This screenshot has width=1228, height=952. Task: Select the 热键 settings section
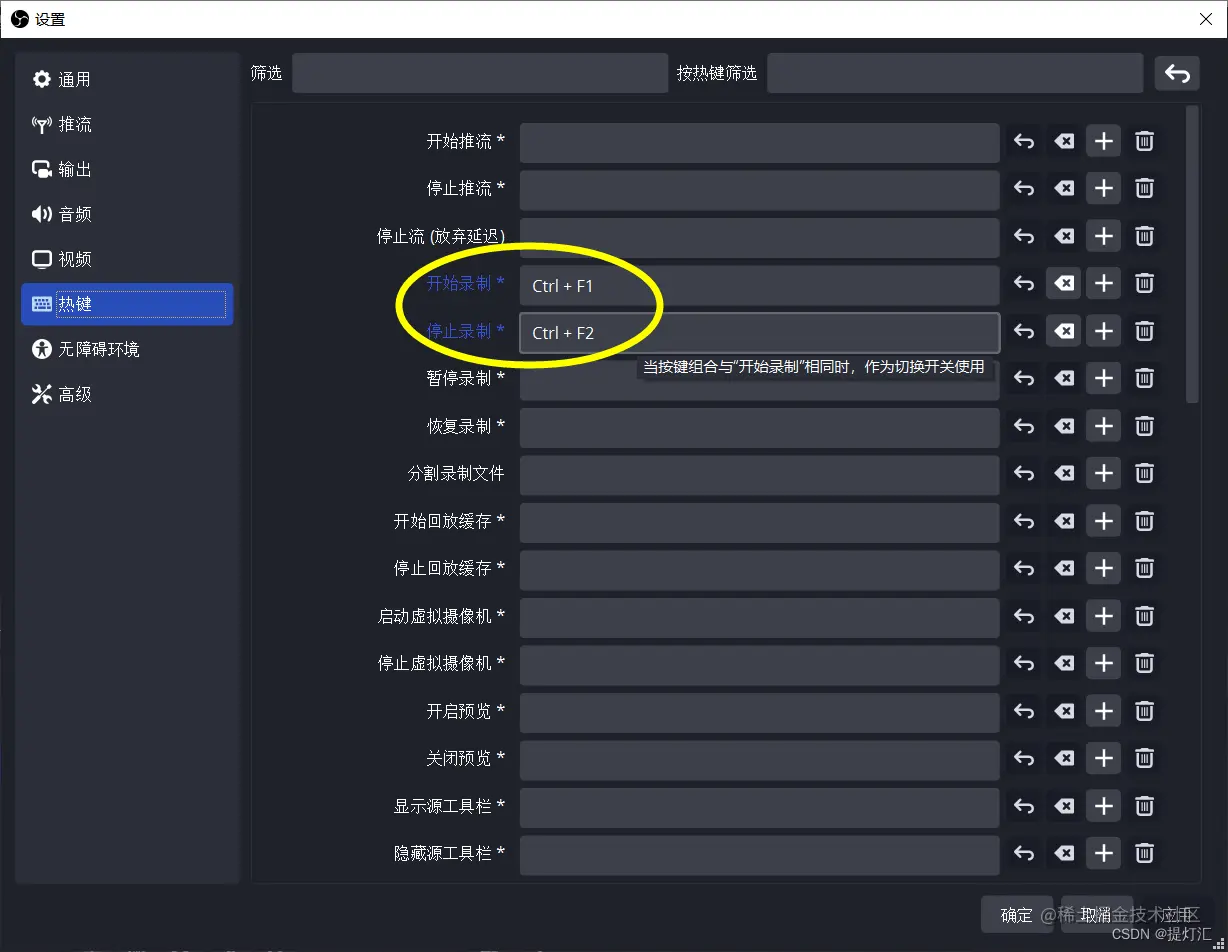pyautogui.click(x=127, y=304)
